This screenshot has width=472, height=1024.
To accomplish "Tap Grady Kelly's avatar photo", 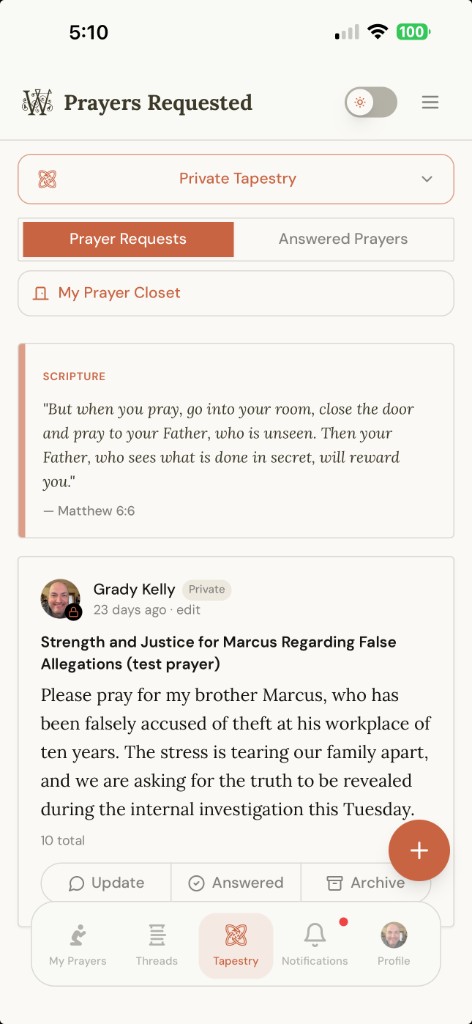I will 61,598.
